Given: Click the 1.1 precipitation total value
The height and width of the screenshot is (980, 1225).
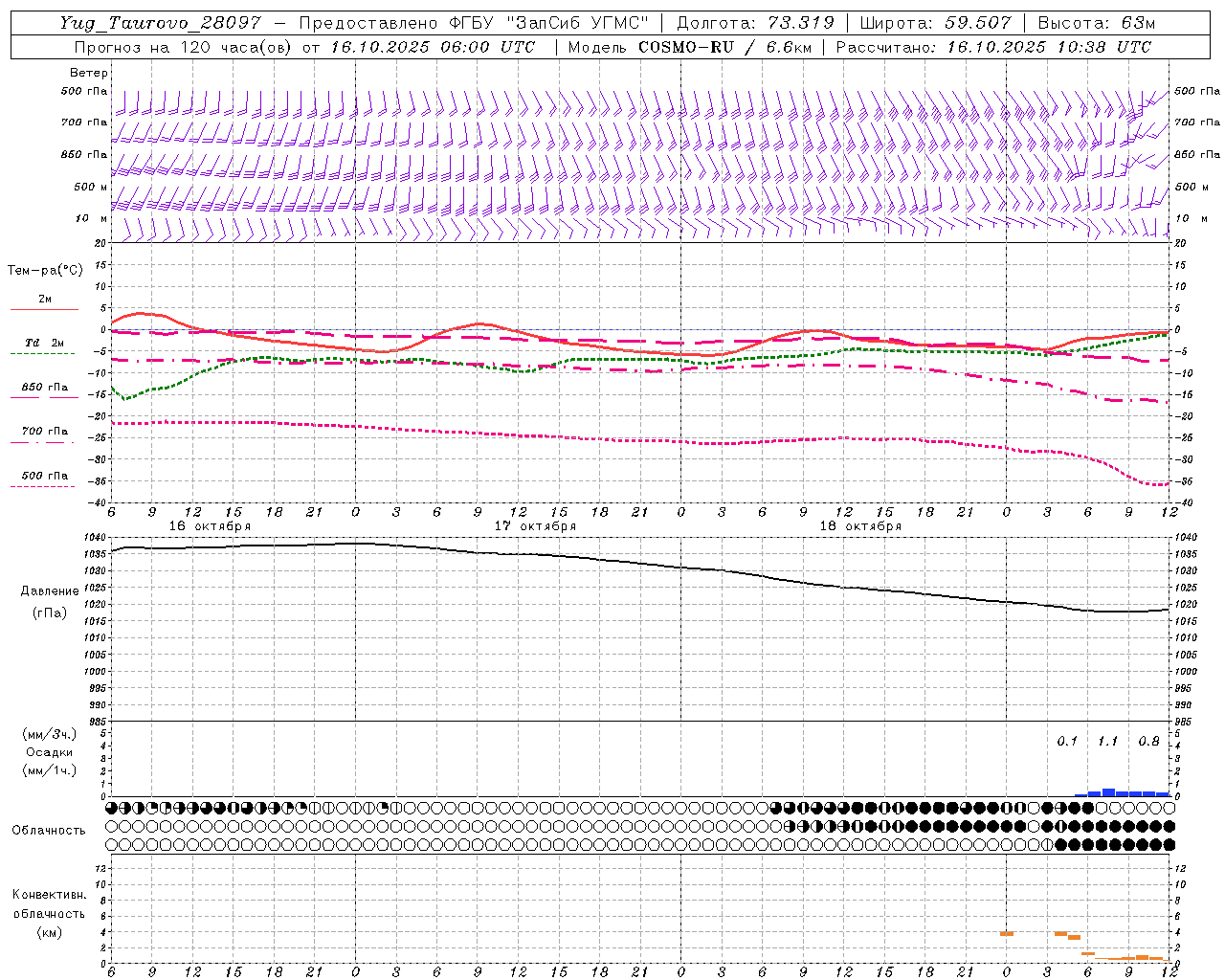Looking at the screenshot, I should 1107,742.
